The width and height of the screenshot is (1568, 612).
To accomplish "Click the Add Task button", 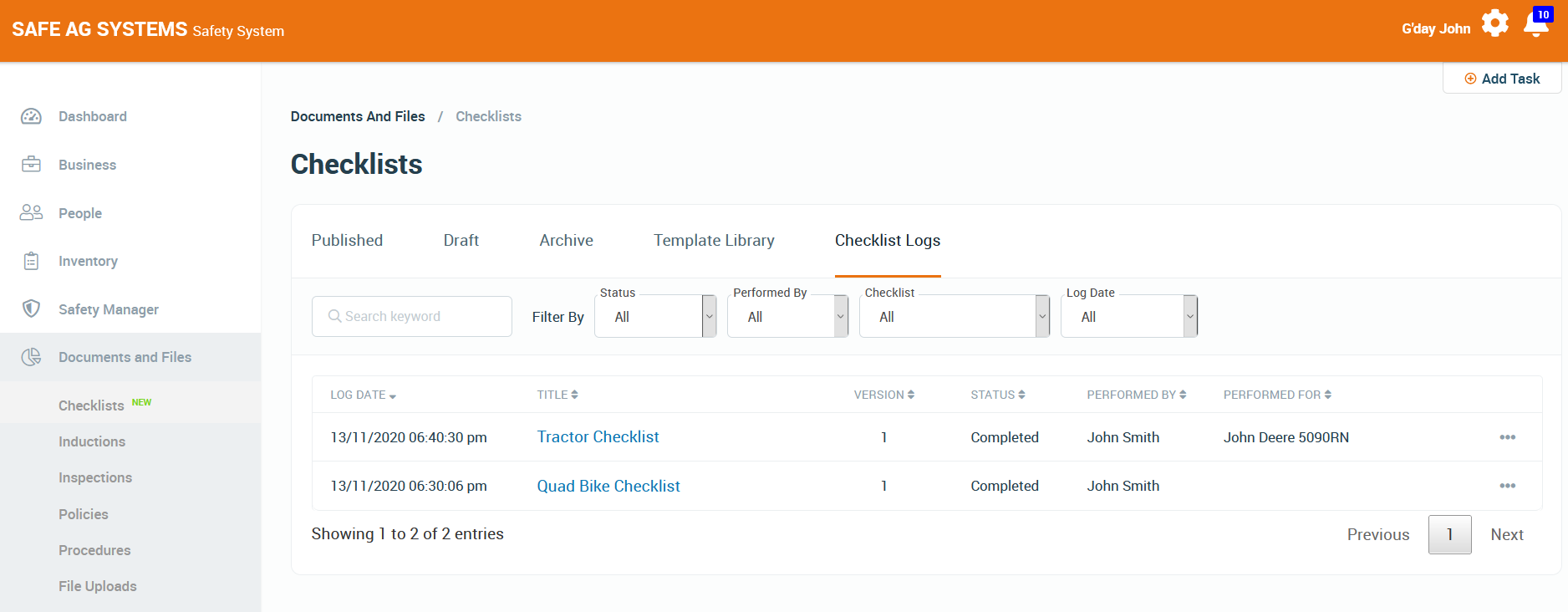I will [x=1502, y=79].
